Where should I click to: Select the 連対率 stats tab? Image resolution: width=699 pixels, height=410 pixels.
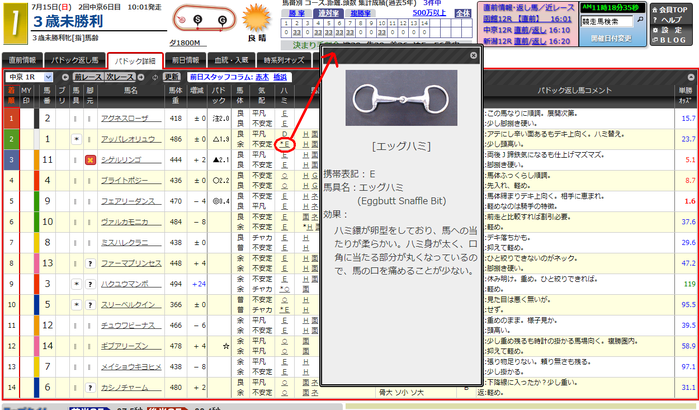pos(328,13)
